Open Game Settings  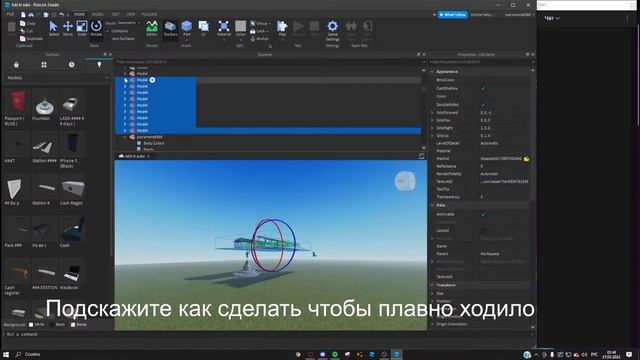coord(333,31)
